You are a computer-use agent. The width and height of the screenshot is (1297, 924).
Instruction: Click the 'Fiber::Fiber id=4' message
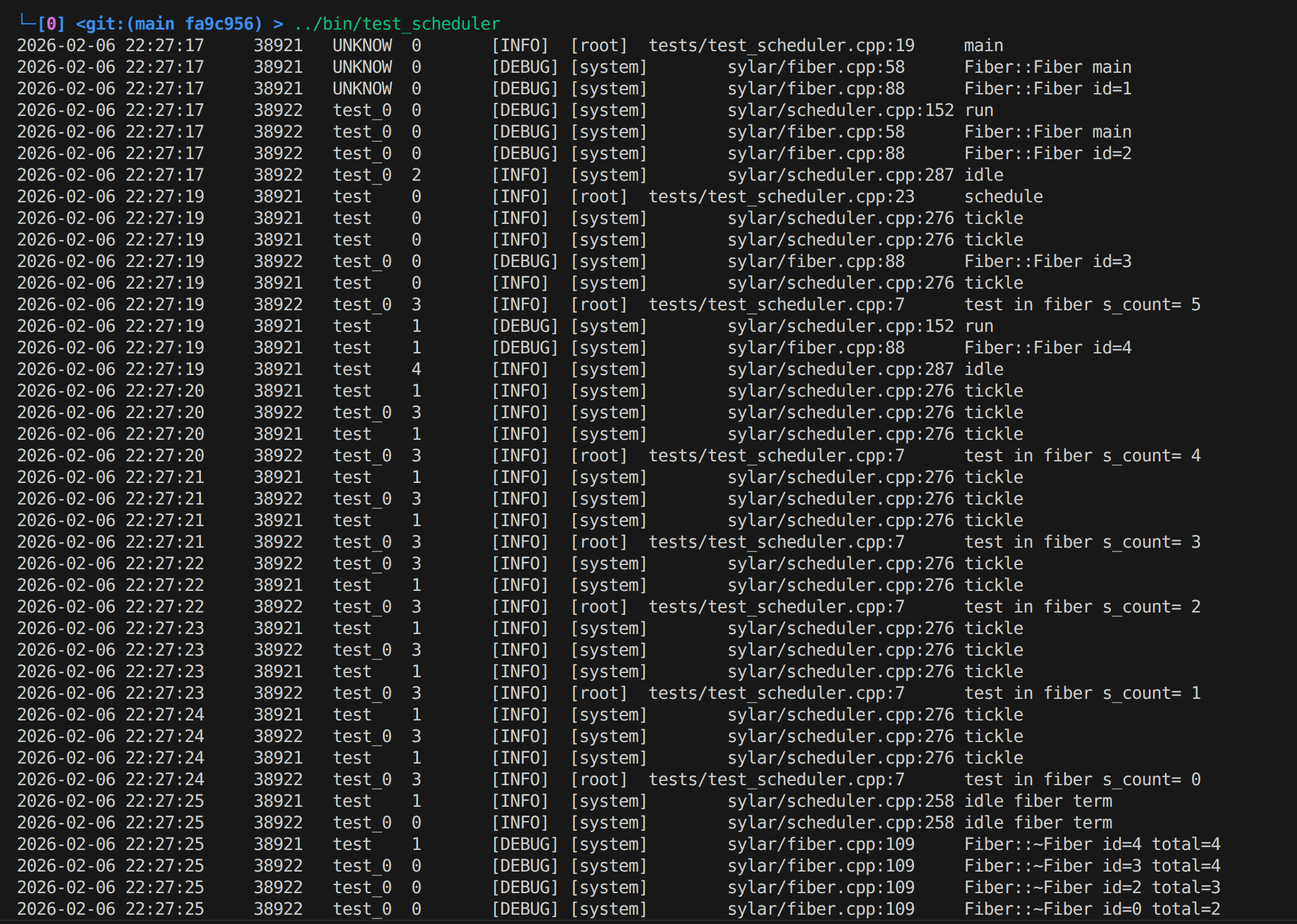1047,348
